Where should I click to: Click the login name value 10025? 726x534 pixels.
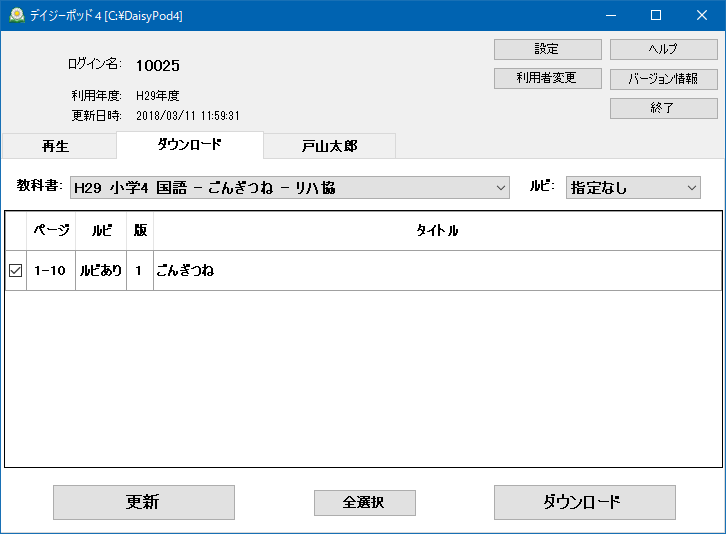pos(157,66)
